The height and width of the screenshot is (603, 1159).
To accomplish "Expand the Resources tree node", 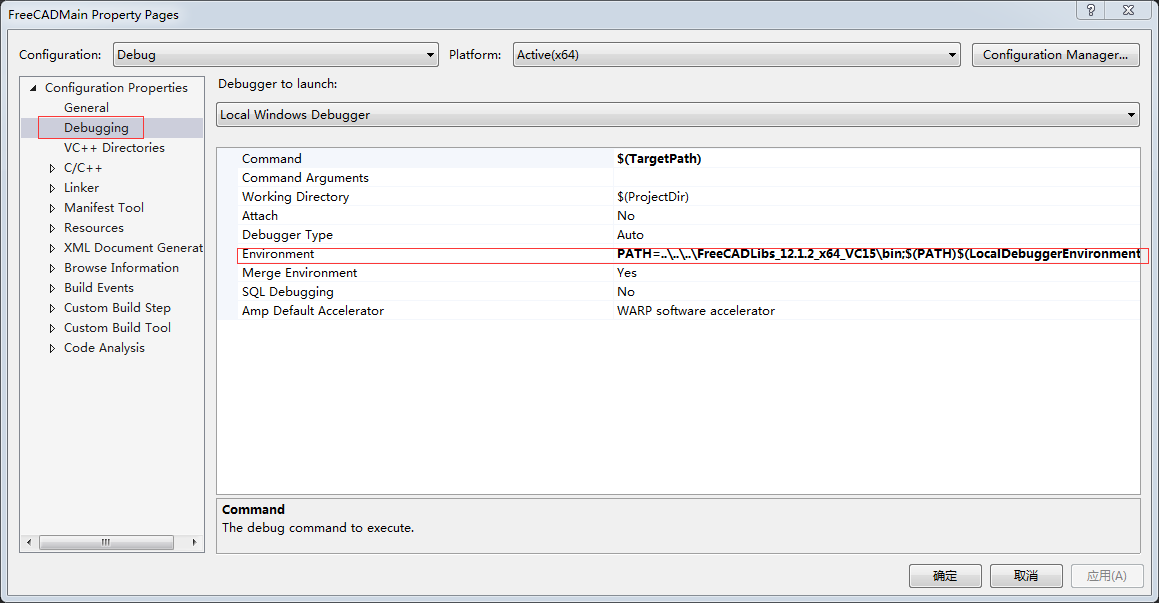I will click(x=52, y=228).
